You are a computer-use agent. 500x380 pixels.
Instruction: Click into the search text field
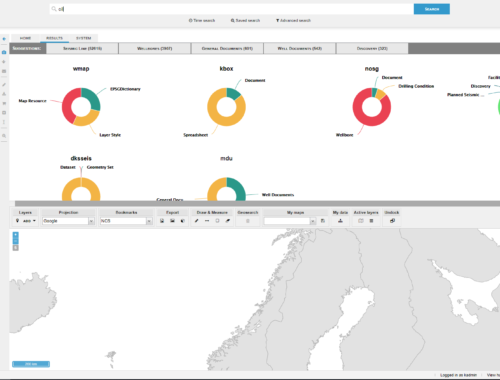tap(232, 9)
